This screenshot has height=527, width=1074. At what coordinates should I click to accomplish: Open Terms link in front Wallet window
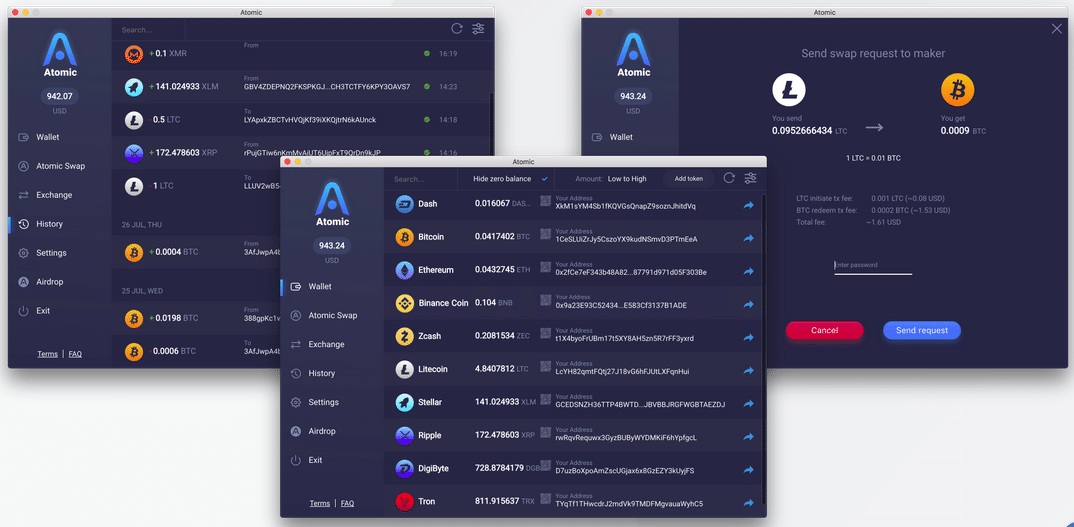point(319,503)
